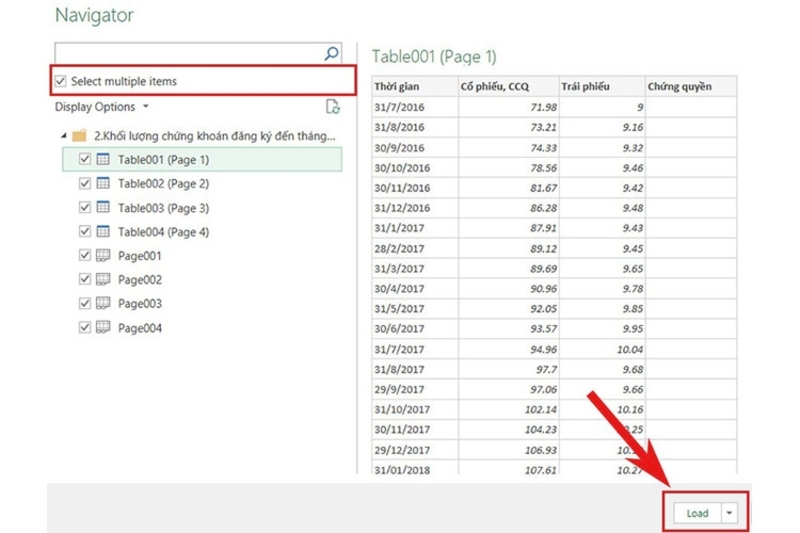Open Display Options dropdown

point(102,107)
